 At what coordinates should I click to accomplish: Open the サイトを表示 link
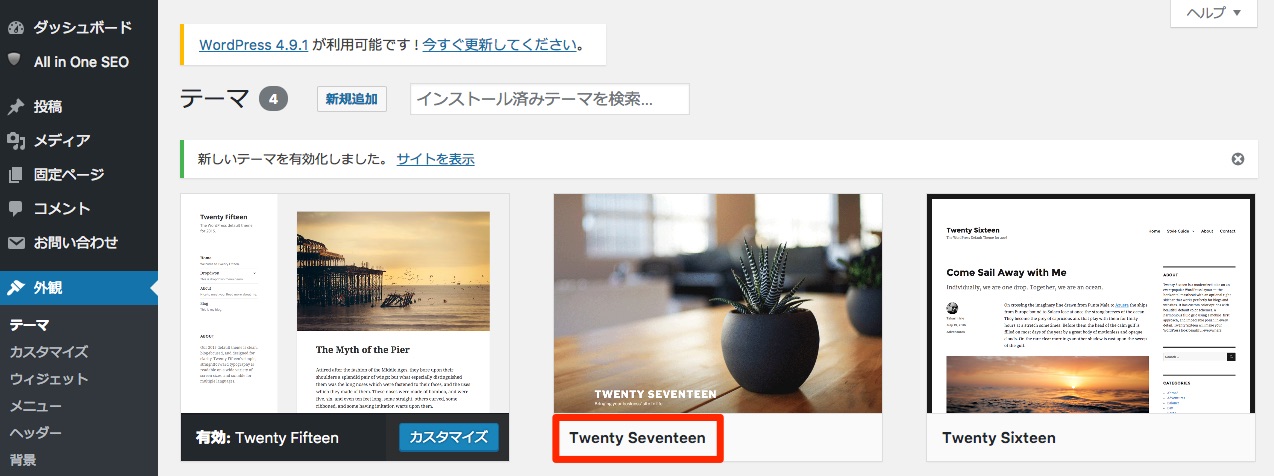point(435,159)
